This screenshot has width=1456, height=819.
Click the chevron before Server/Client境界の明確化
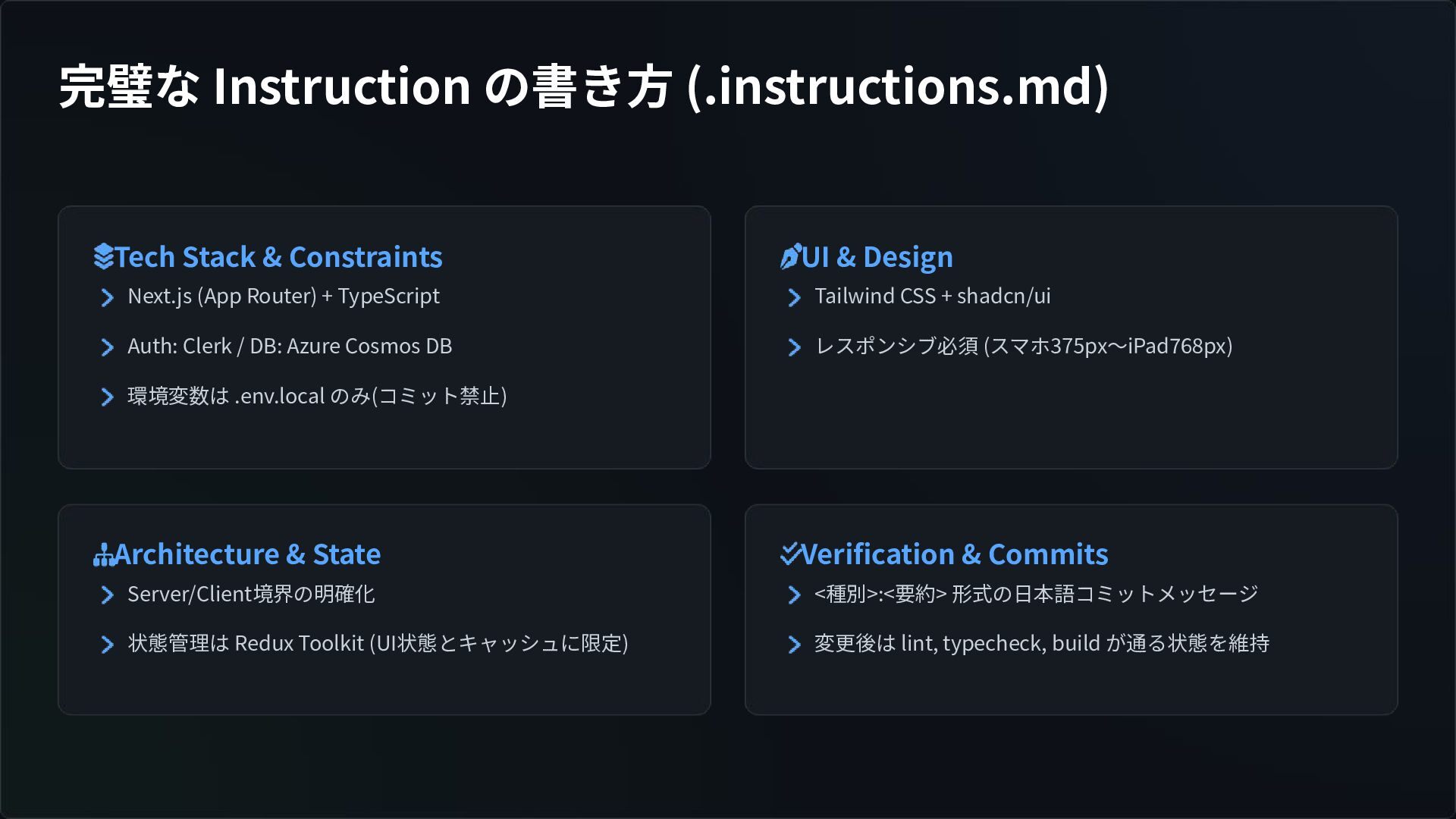107,595
